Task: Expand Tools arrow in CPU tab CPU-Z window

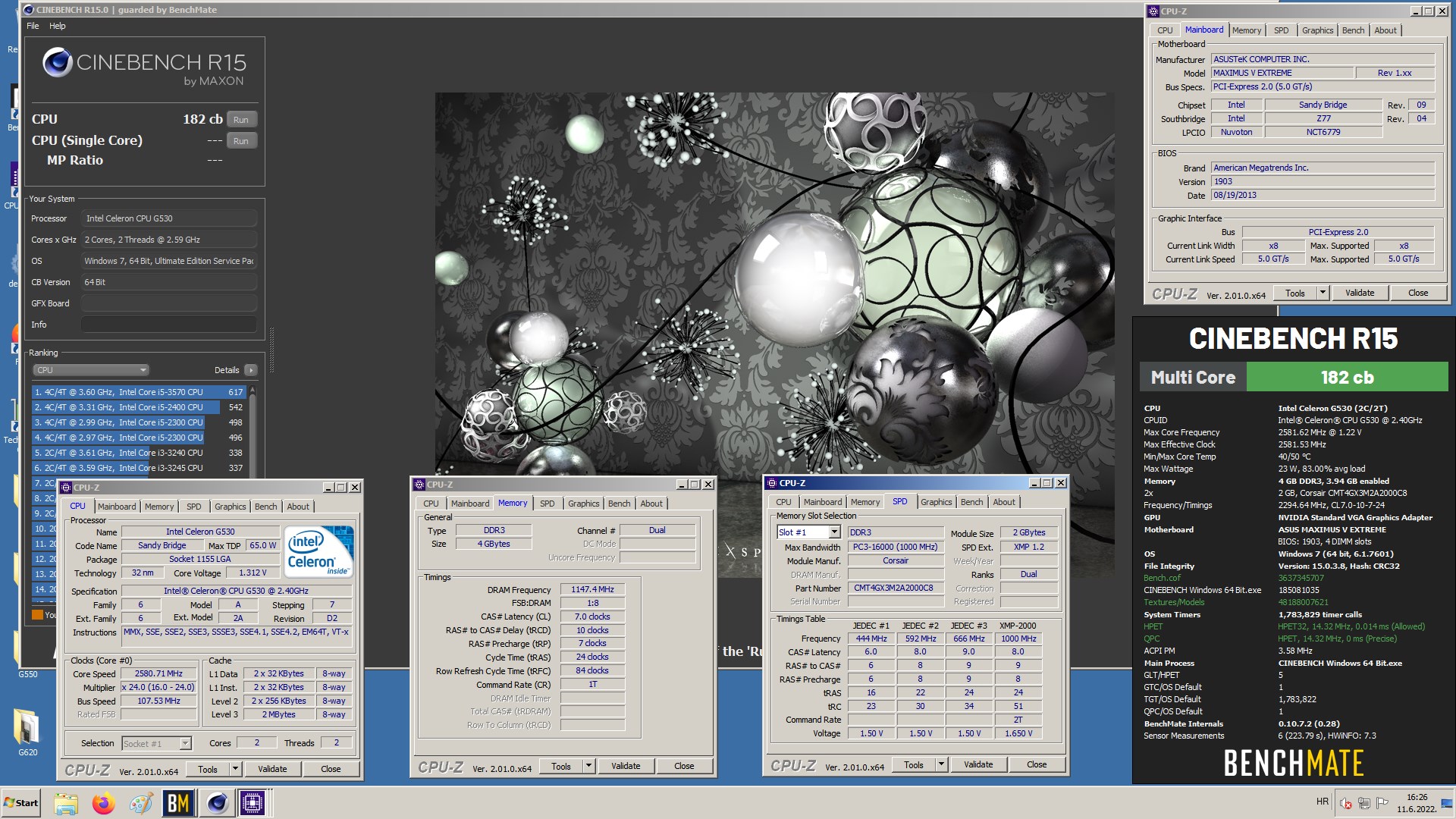Action: click(235, 769)
